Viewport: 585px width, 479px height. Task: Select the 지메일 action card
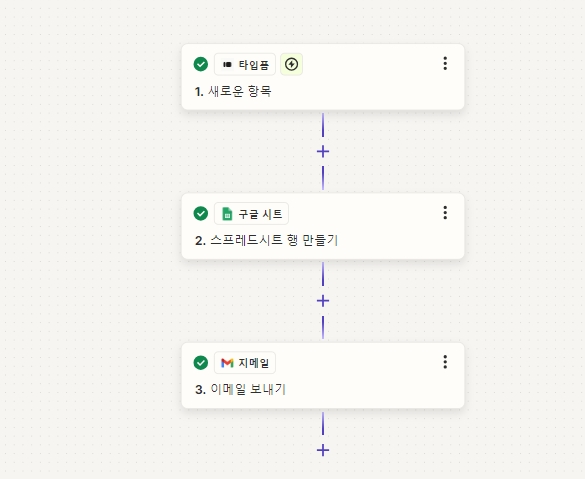tap(323, 375)
